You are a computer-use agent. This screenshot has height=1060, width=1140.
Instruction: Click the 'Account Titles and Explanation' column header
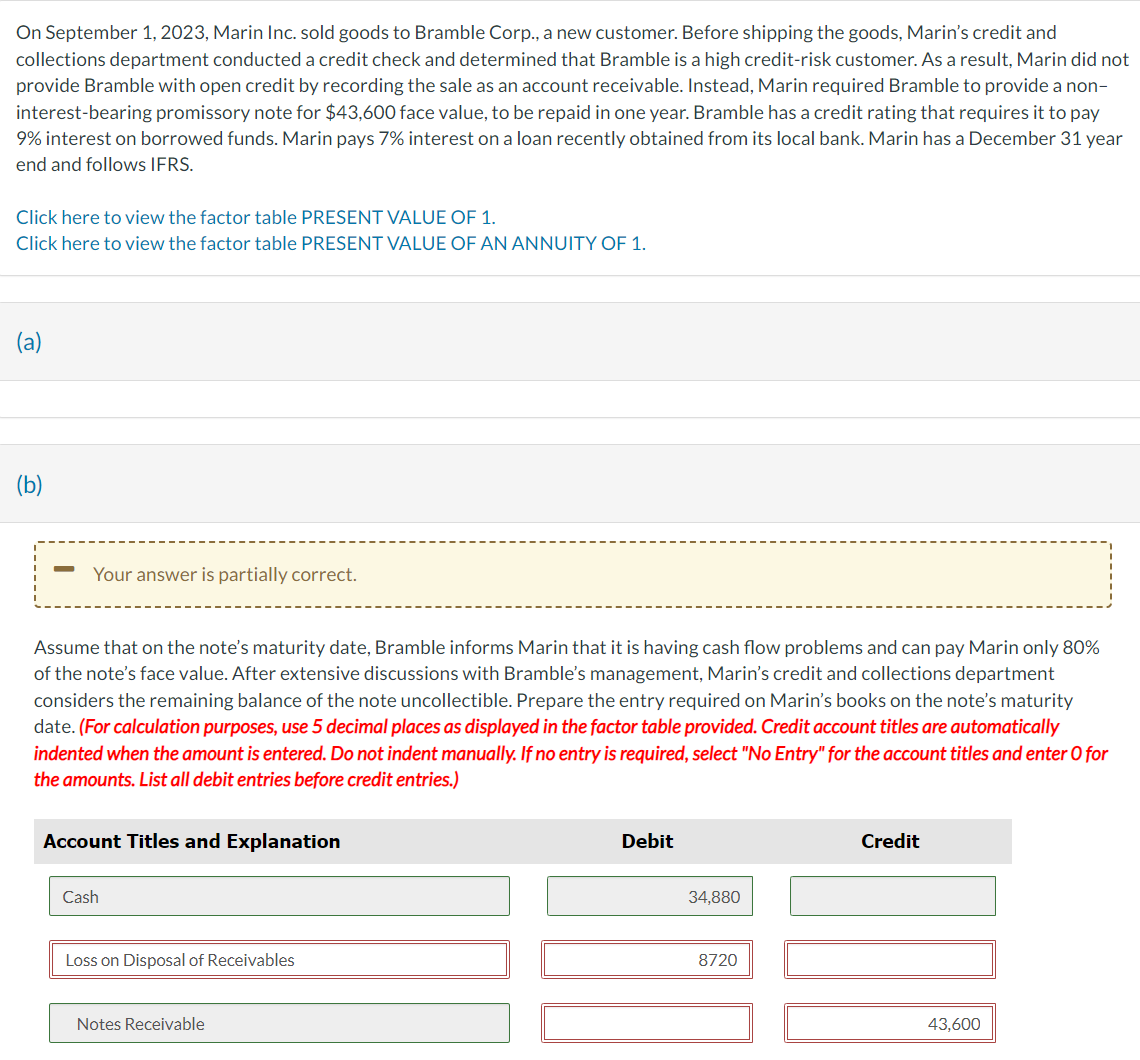pos(192,841)
